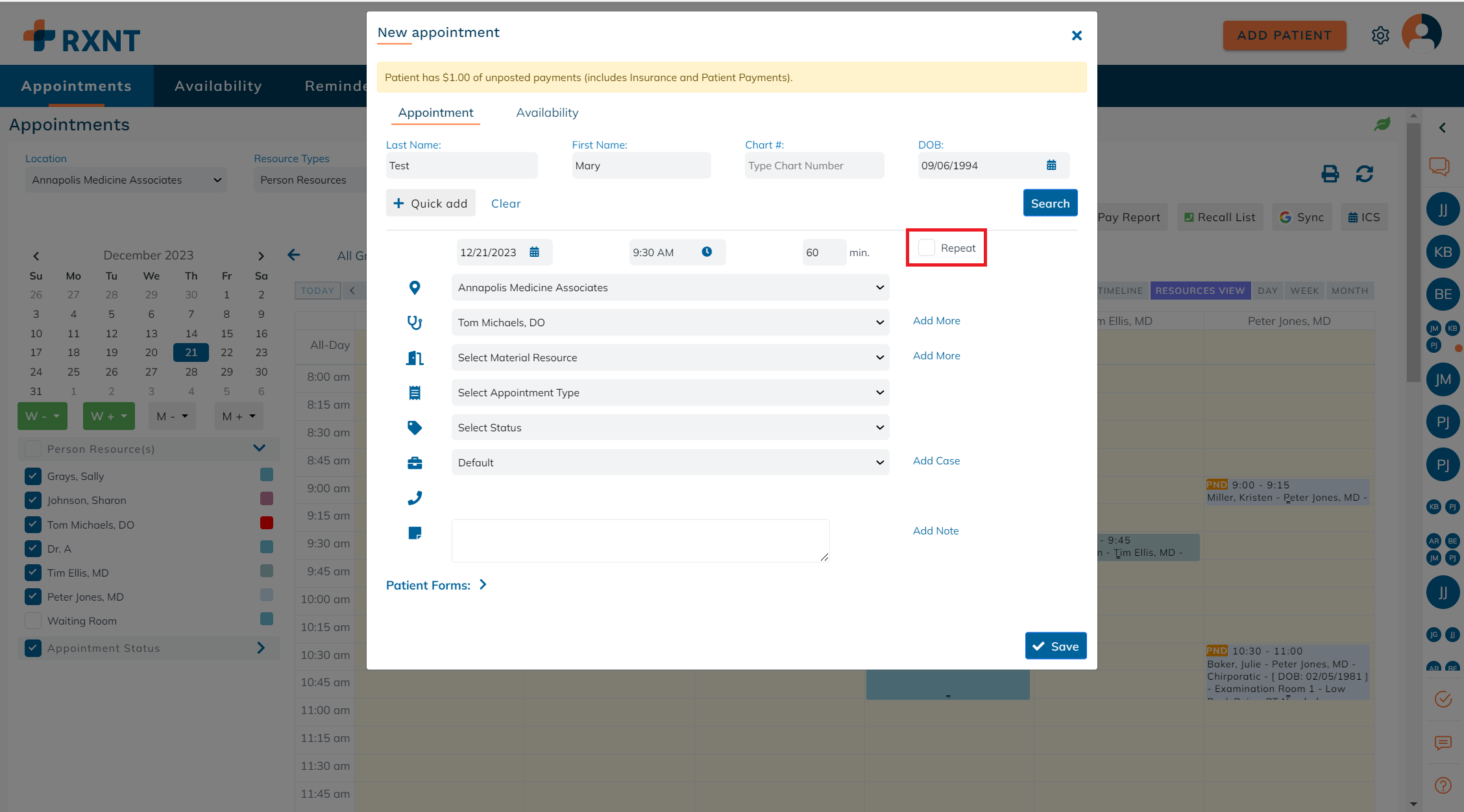Screen dimensions: 1464x812
Task: Click the print icon above the calendar
Action: point(1330,174)
